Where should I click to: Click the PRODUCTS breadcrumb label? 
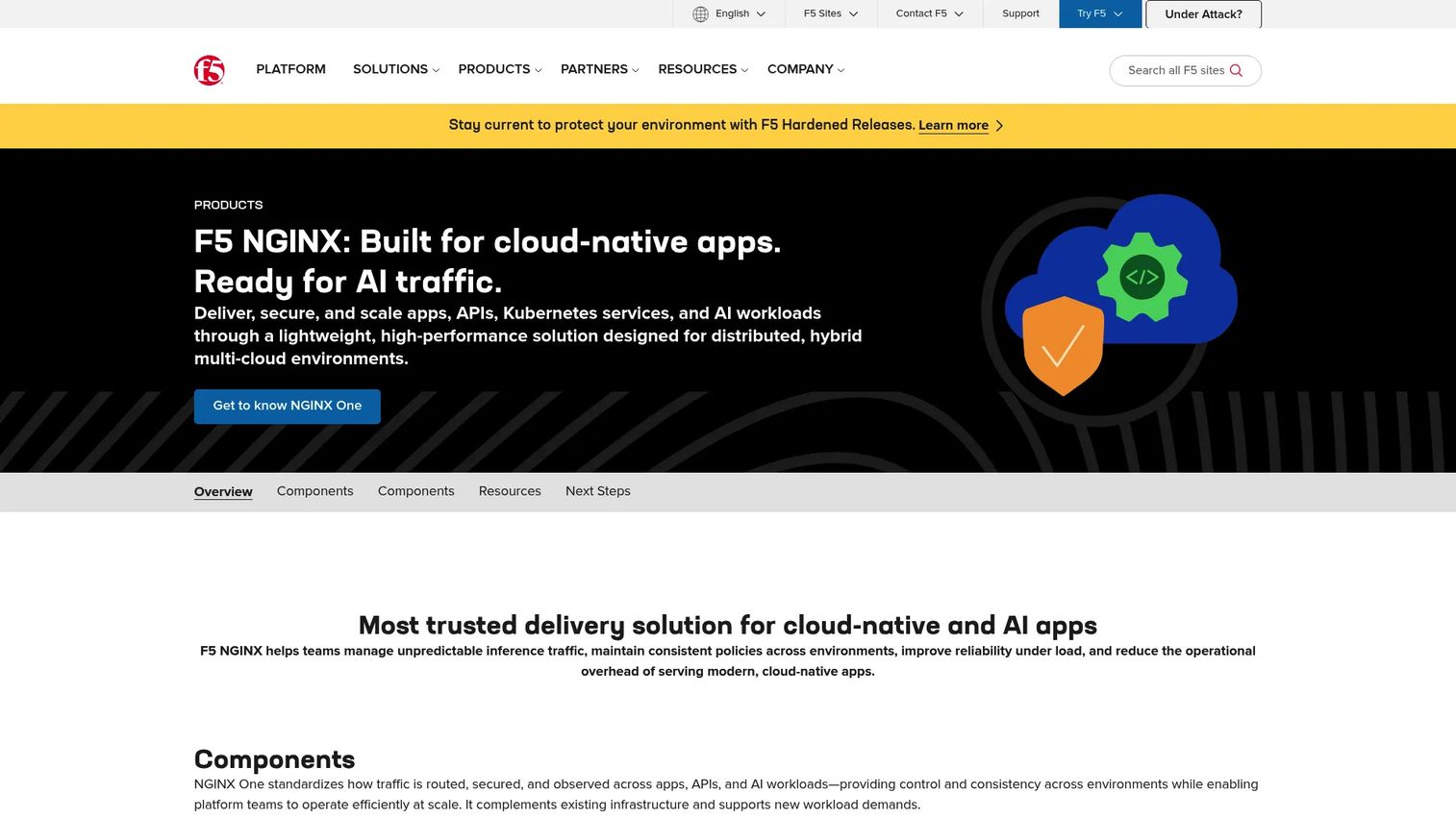pos(229,205)
